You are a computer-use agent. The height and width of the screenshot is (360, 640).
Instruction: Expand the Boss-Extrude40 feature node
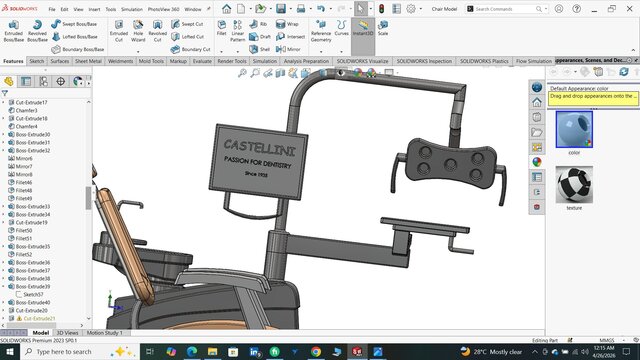4,302
